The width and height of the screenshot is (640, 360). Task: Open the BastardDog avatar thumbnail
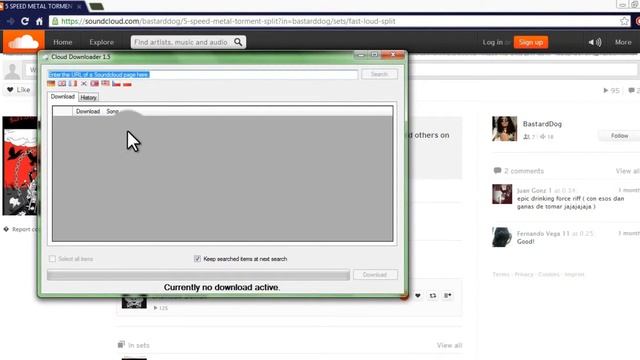(504, 129)
